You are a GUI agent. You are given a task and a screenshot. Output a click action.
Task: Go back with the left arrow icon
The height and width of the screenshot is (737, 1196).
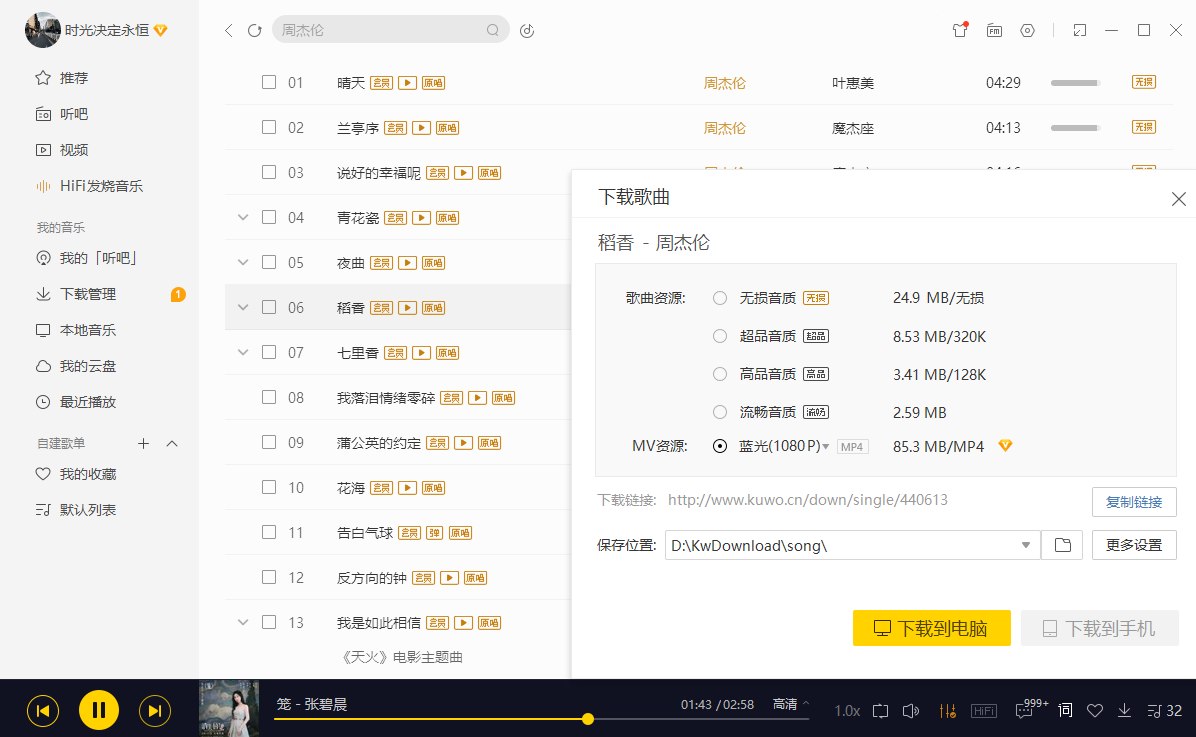click(228, 31)
